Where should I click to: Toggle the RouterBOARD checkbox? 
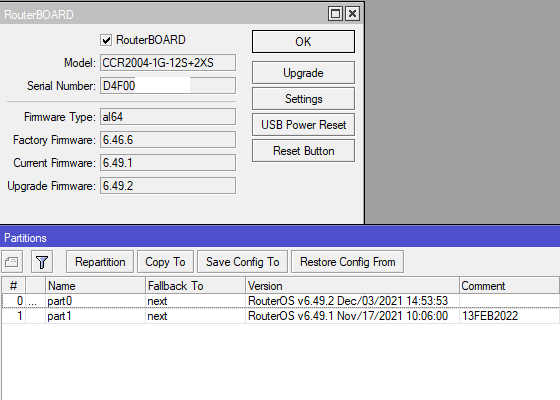click(x=106, y=40)
